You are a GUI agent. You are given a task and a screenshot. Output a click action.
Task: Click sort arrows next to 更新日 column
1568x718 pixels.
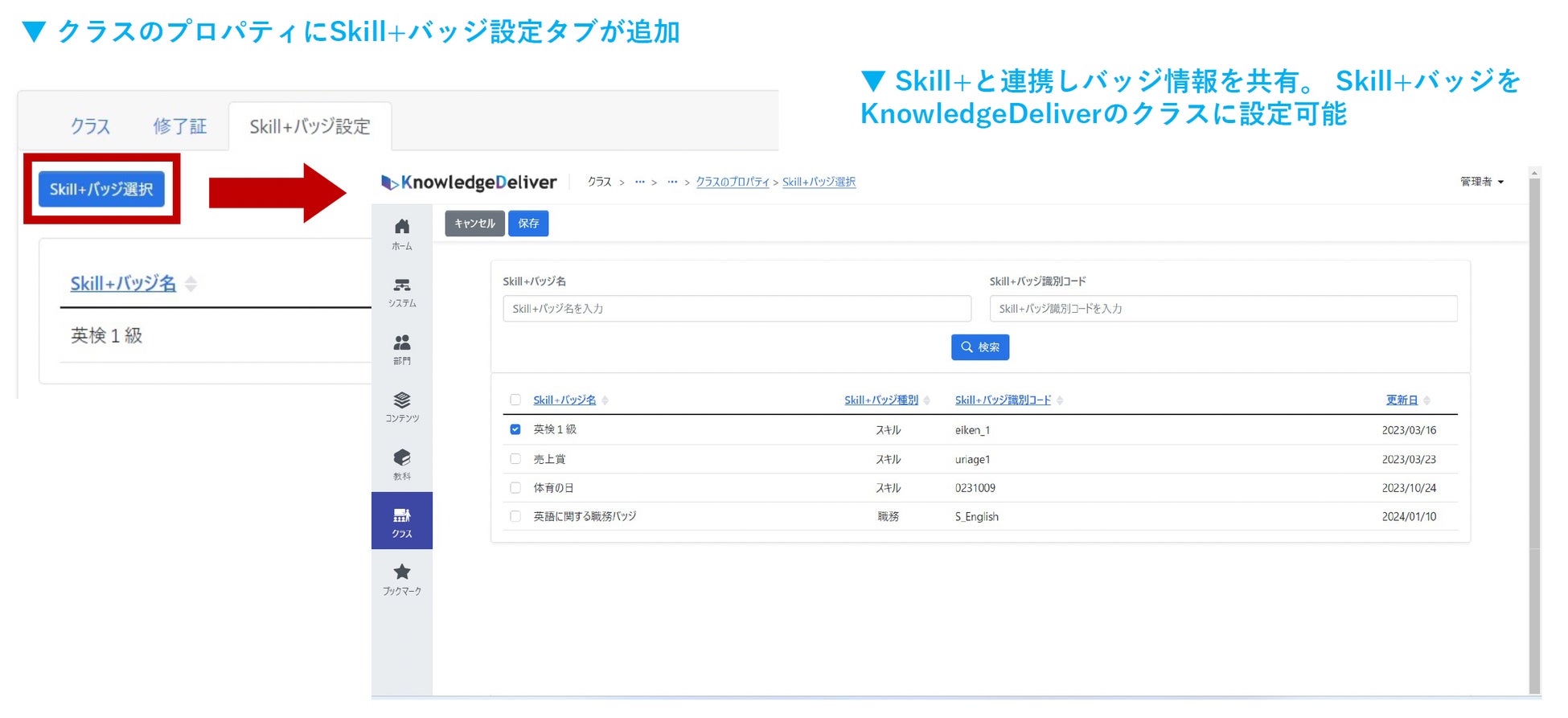pyautogui.click(x=1427, y=400)
